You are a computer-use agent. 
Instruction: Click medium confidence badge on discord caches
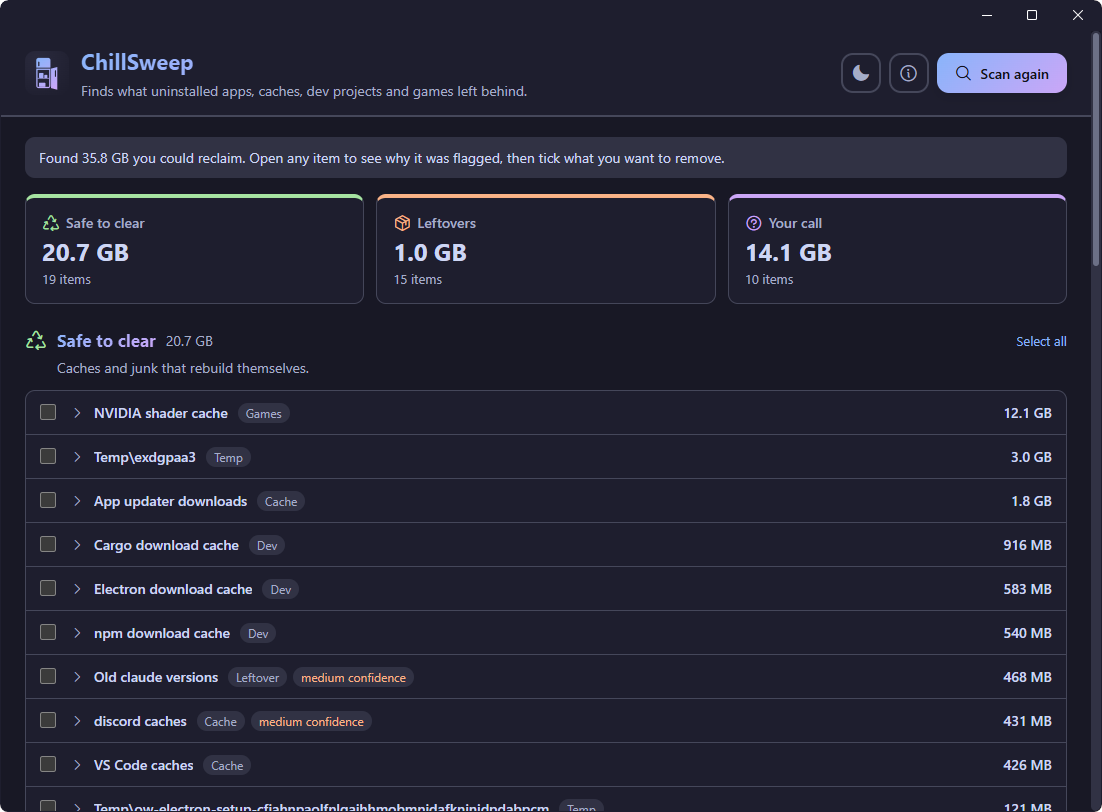pos(311,721)
